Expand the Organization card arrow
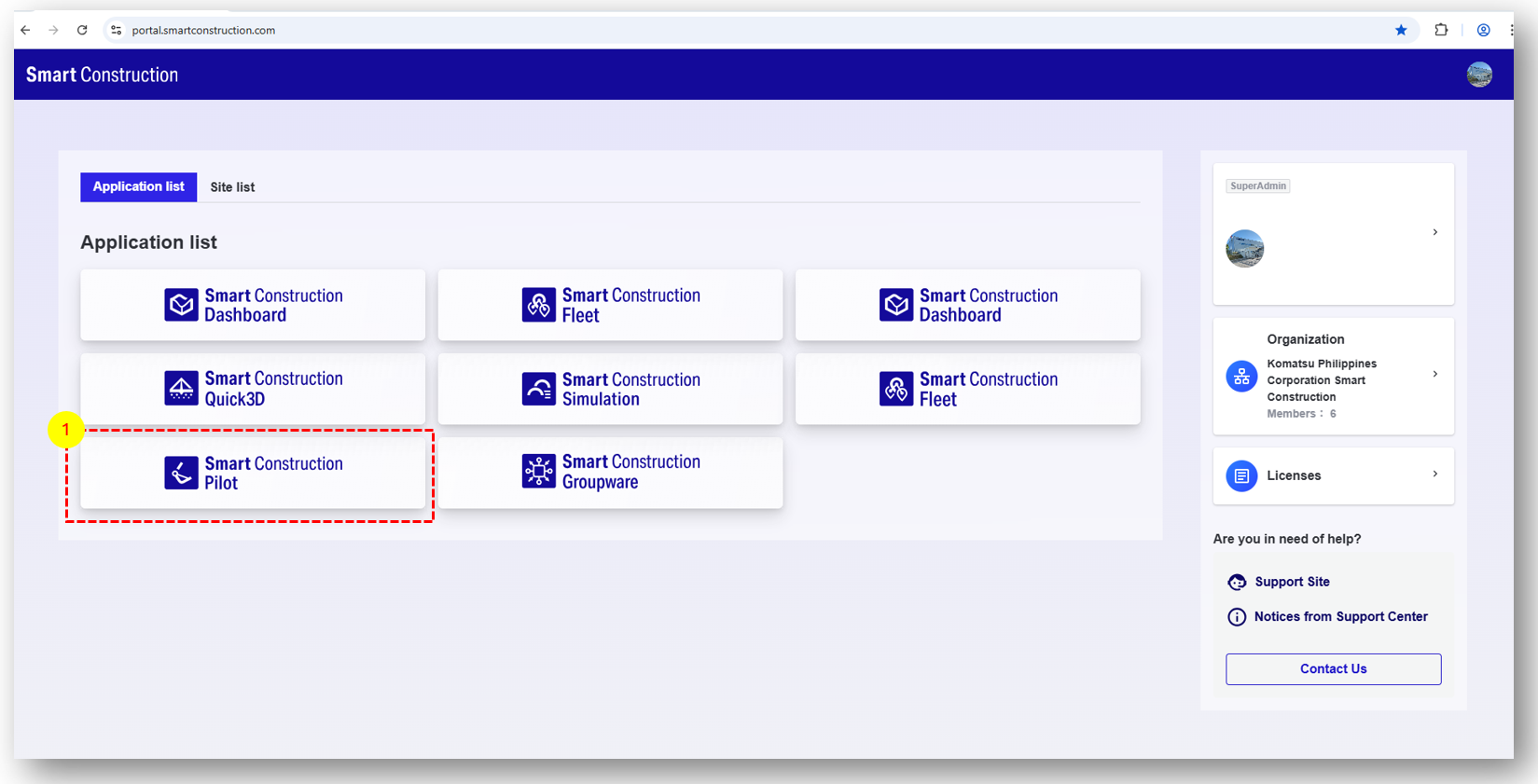The width and height of the screenshot is (1538, 784). point(1434,375)
